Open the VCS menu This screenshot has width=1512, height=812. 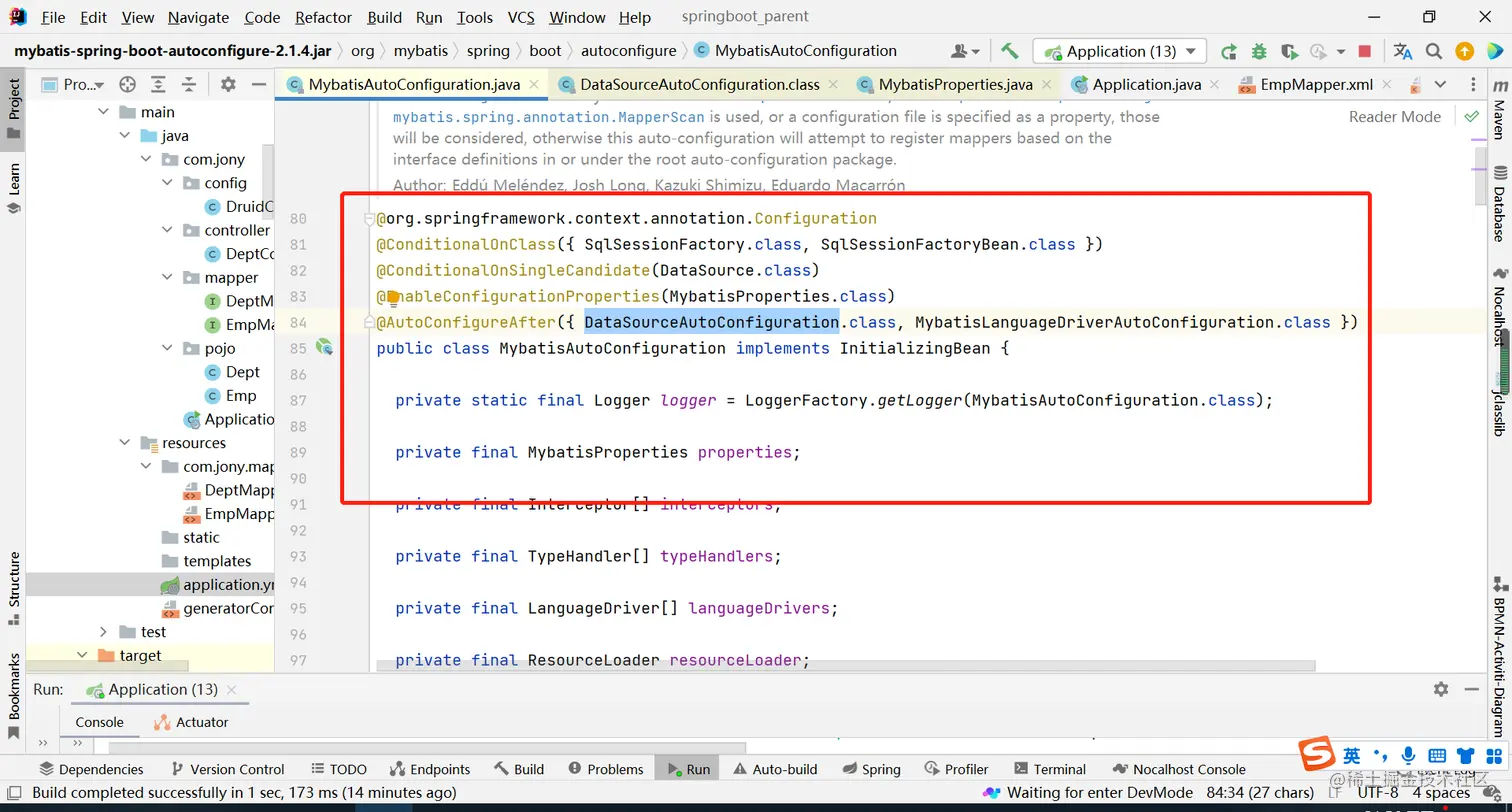[x=521, y=17]
